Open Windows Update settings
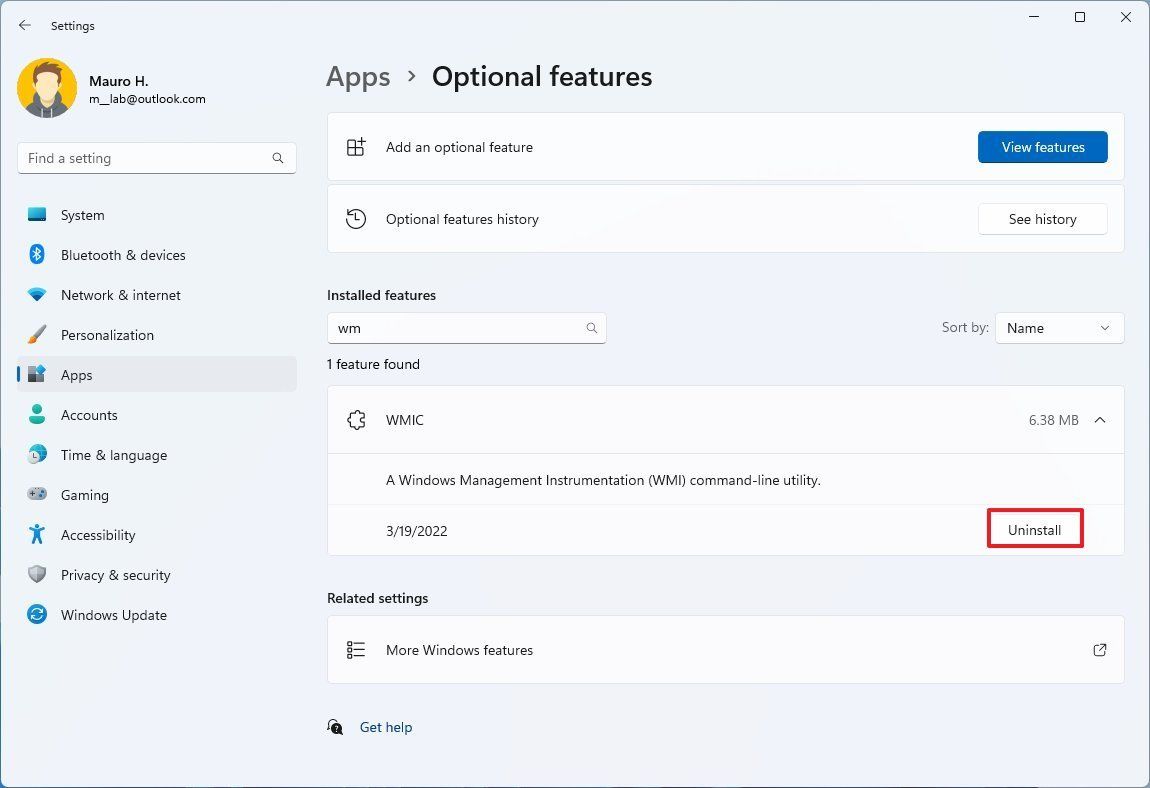Viewport: 1150px width, 788px height. pyautogui.click(x=113, y=615)
